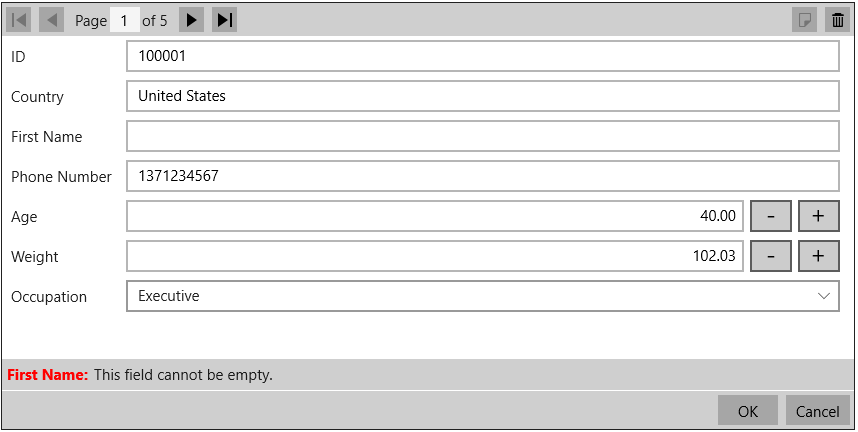Decrease Weight with minus button
Viewport: 858px width, 432px height.
tap(770, 256)
